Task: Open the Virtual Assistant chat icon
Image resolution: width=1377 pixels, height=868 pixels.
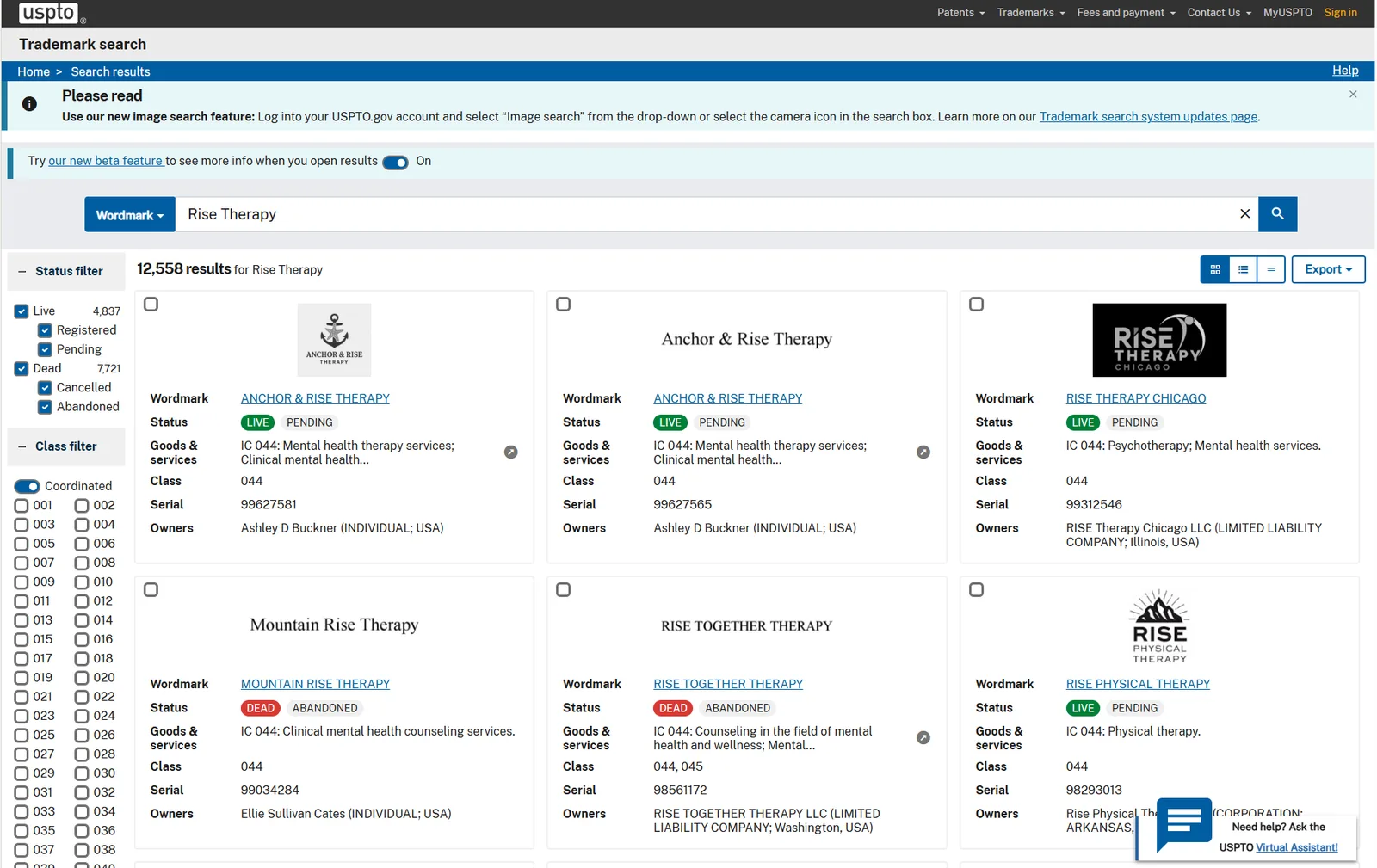Action: point(1184,824)
